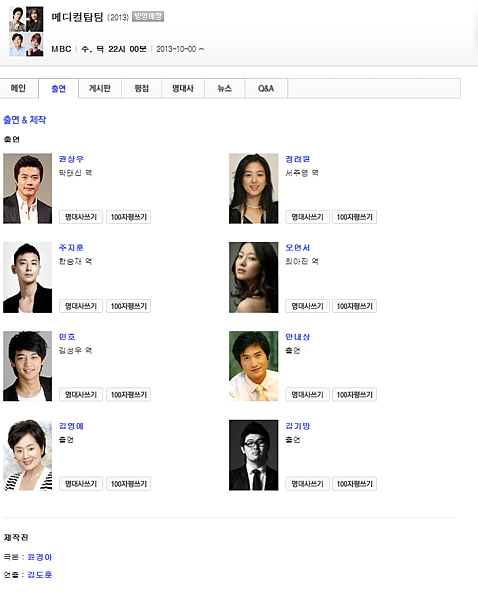Click 100자평쓰기 button for 김기방

coord(354,484)
